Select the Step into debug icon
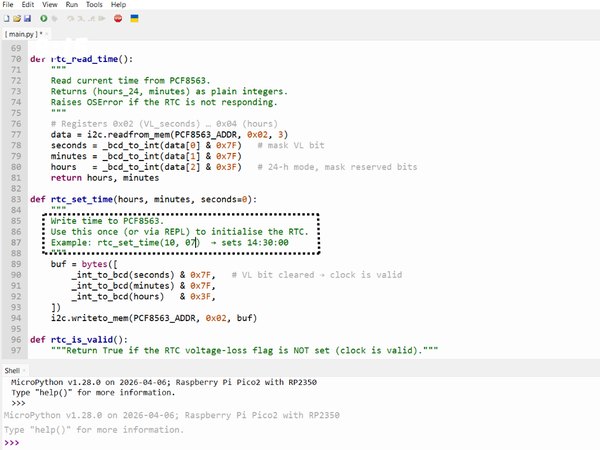Screen dimensions: 600x450 81,18
